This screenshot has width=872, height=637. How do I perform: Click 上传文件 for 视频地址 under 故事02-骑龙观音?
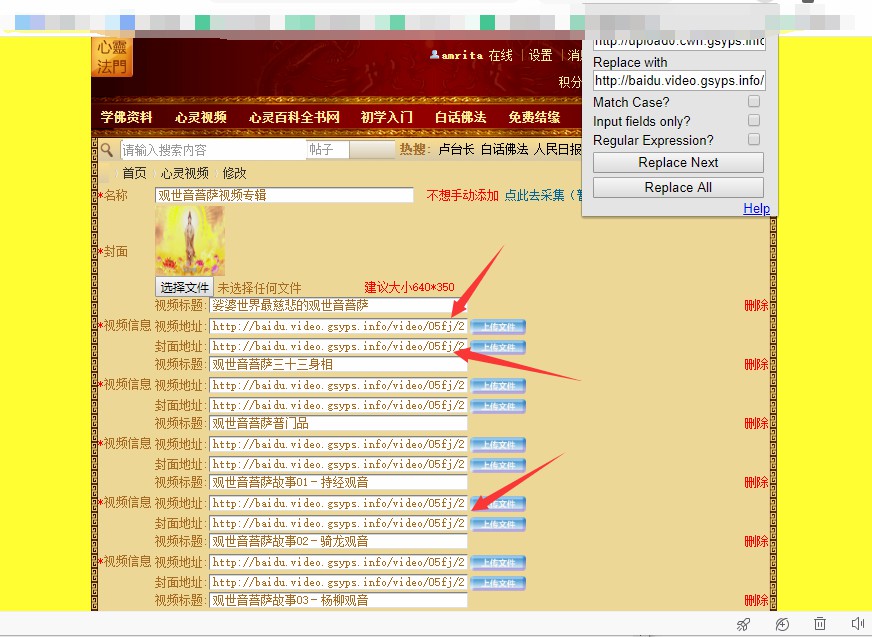pyautogui.click(x=498, y=562)
